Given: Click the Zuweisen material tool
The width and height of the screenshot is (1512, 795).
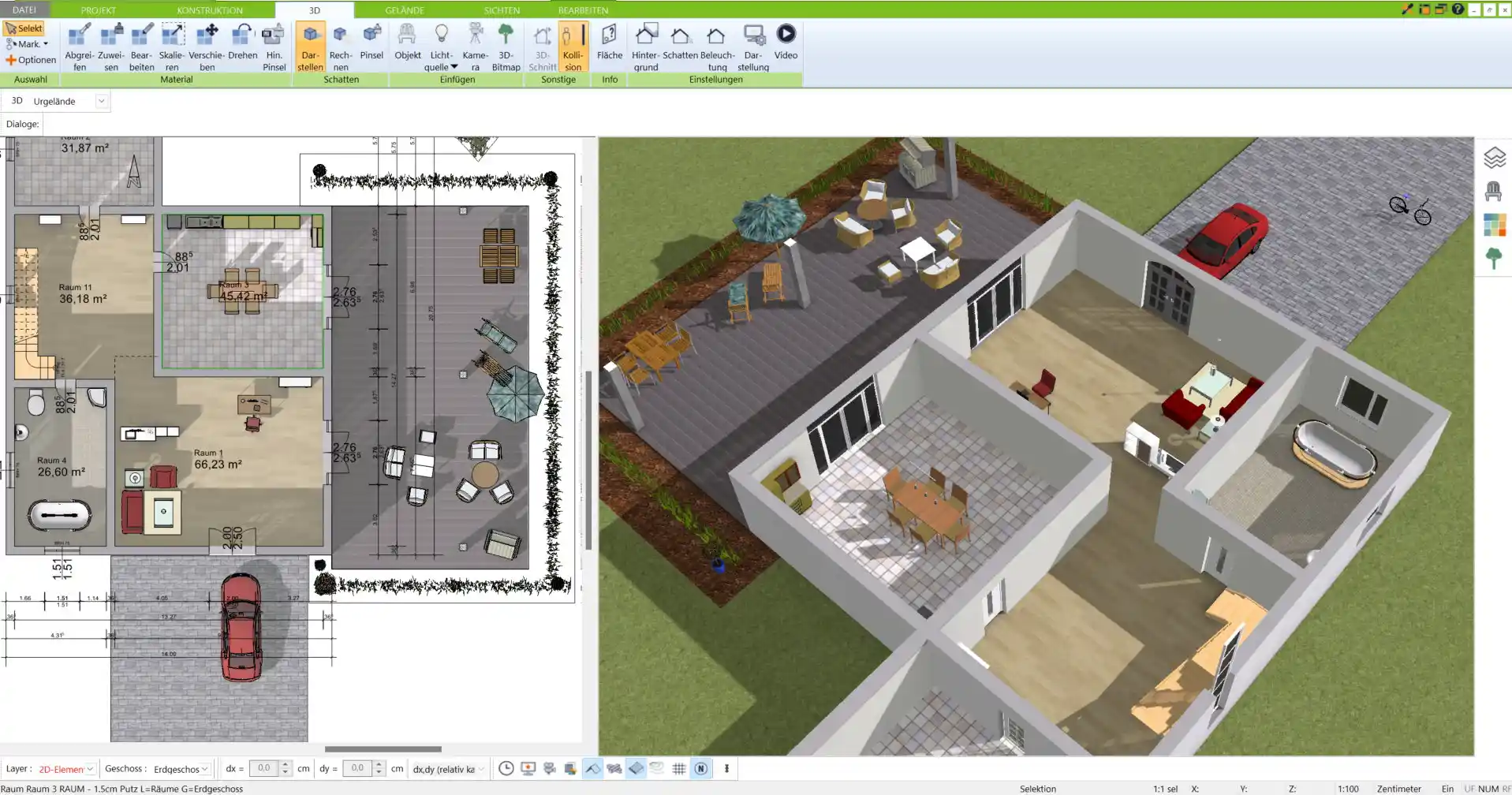Looking at the screenshot, I should [111, 47].
